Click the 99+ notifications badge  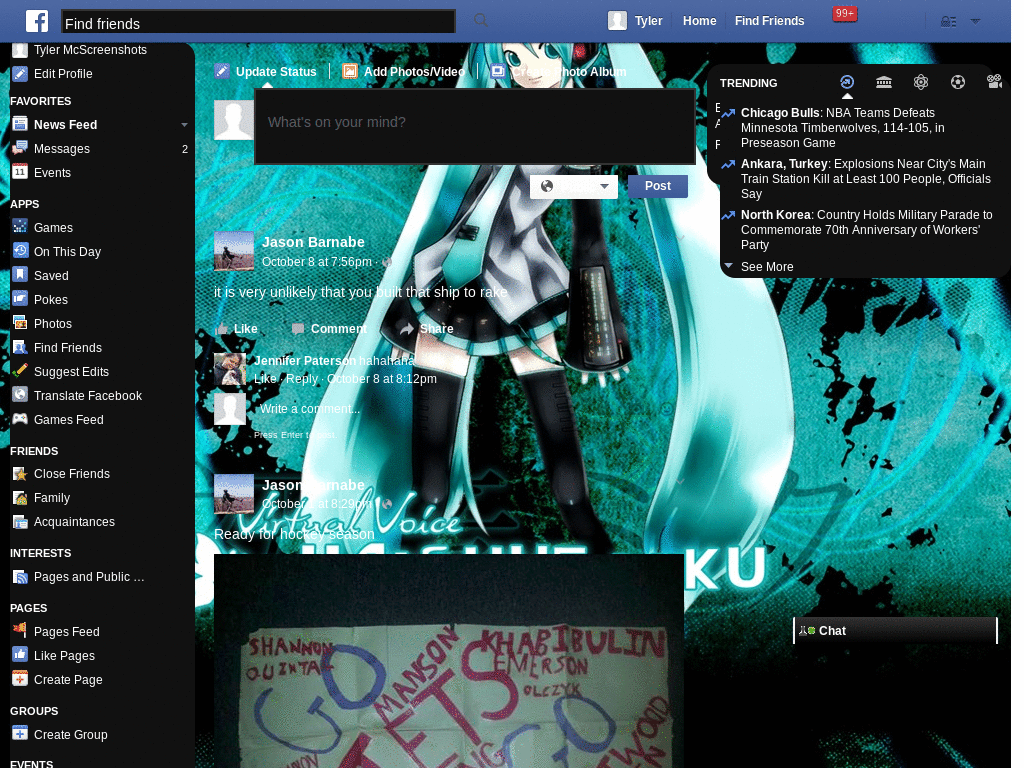click(844, 14)
